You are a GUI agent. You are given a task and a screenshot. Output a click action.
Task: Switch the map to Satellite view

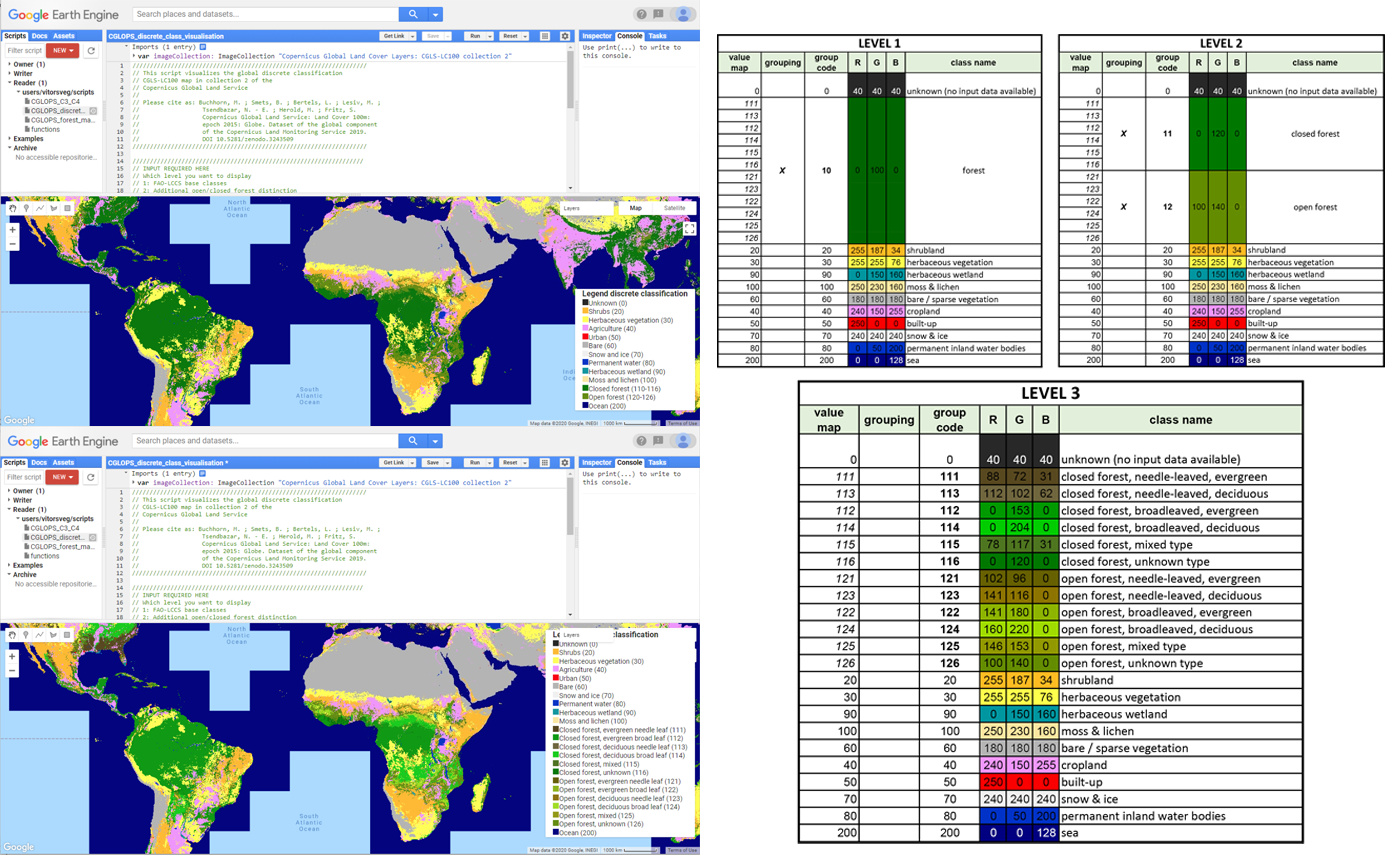675,208
